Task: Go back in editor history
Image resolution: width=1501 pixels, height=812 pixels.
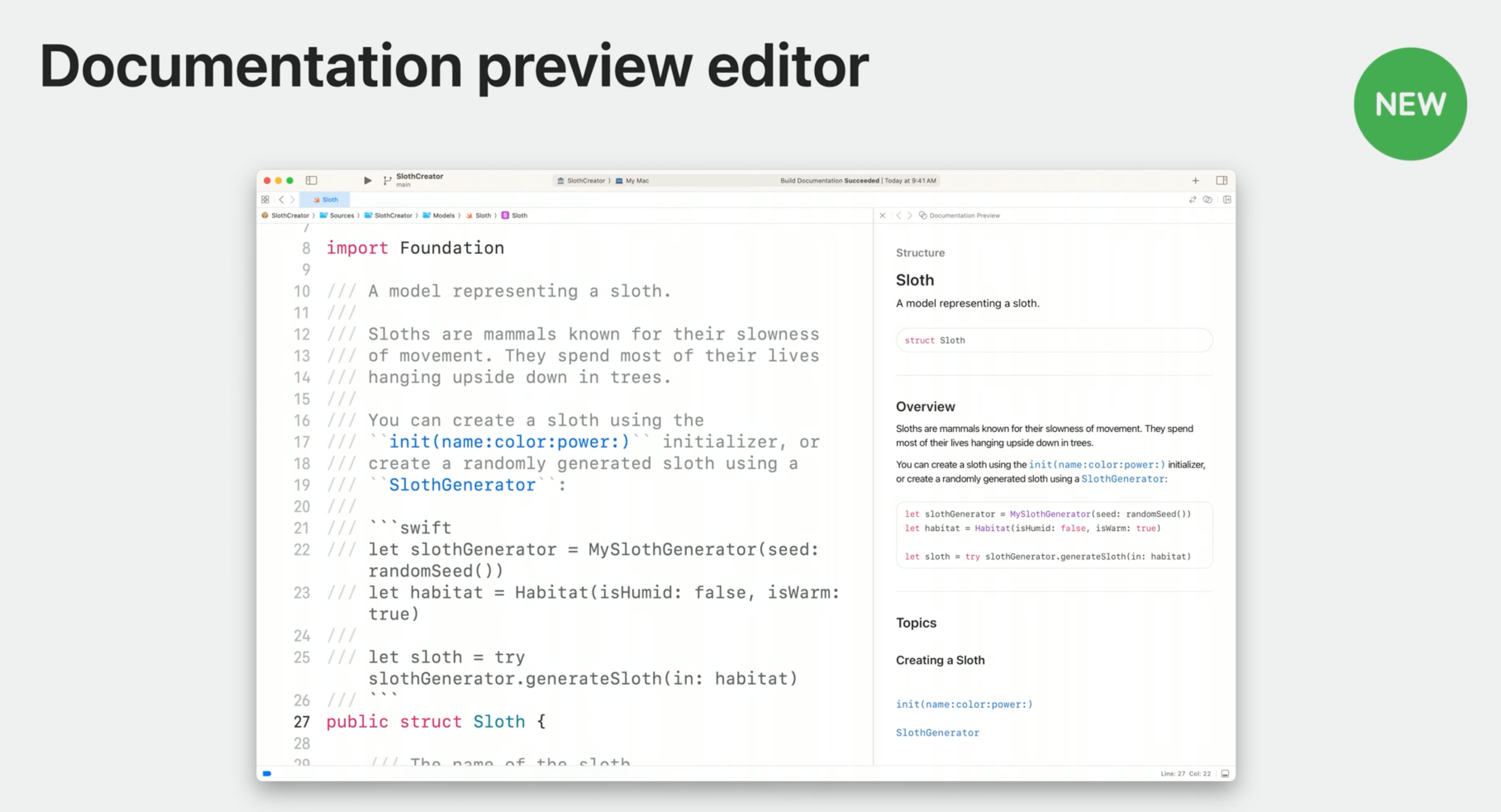Action: point(281,200)
